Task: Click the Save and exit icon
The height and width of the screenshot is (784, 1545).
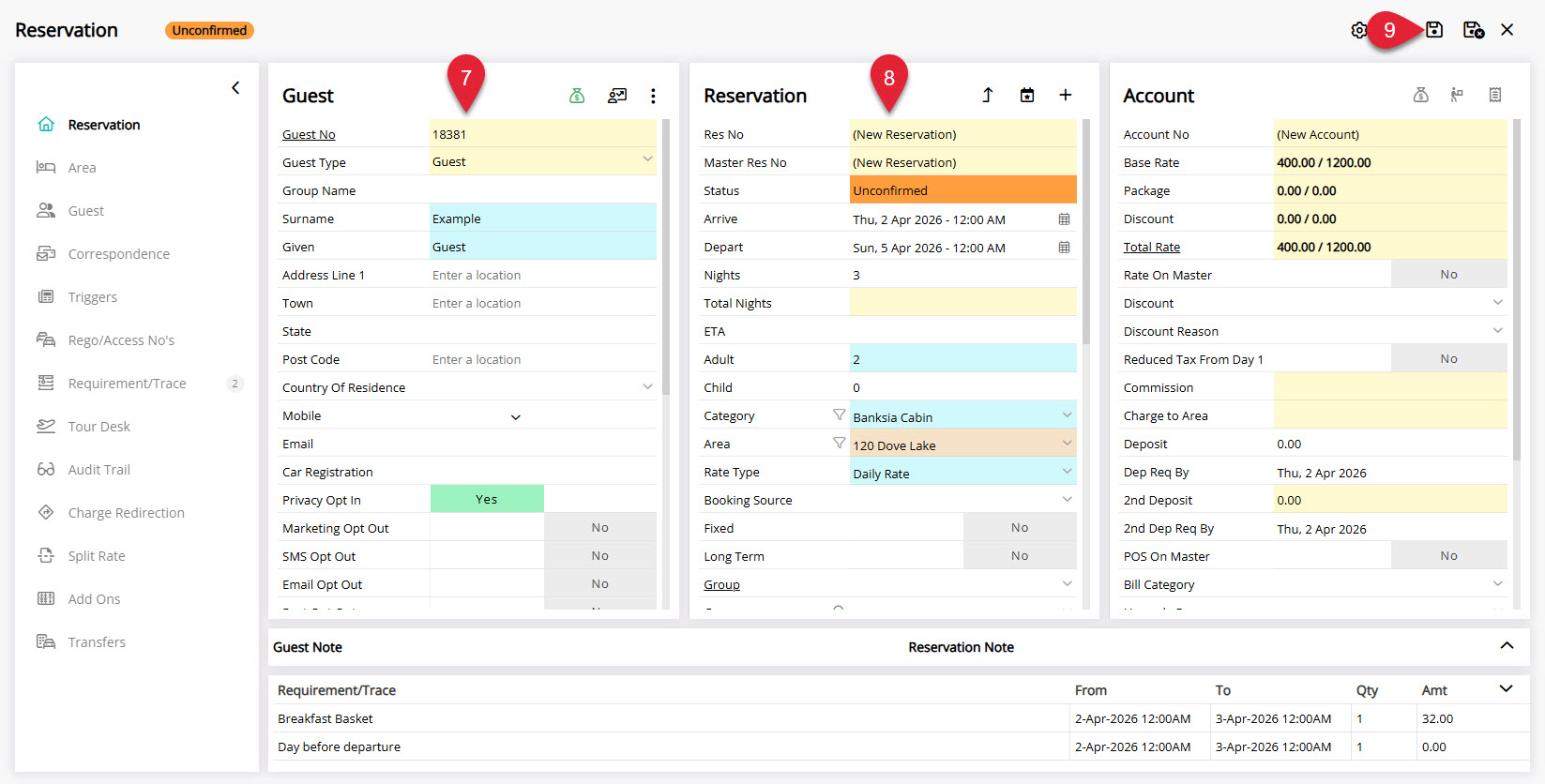Action: click(1474, 30)
